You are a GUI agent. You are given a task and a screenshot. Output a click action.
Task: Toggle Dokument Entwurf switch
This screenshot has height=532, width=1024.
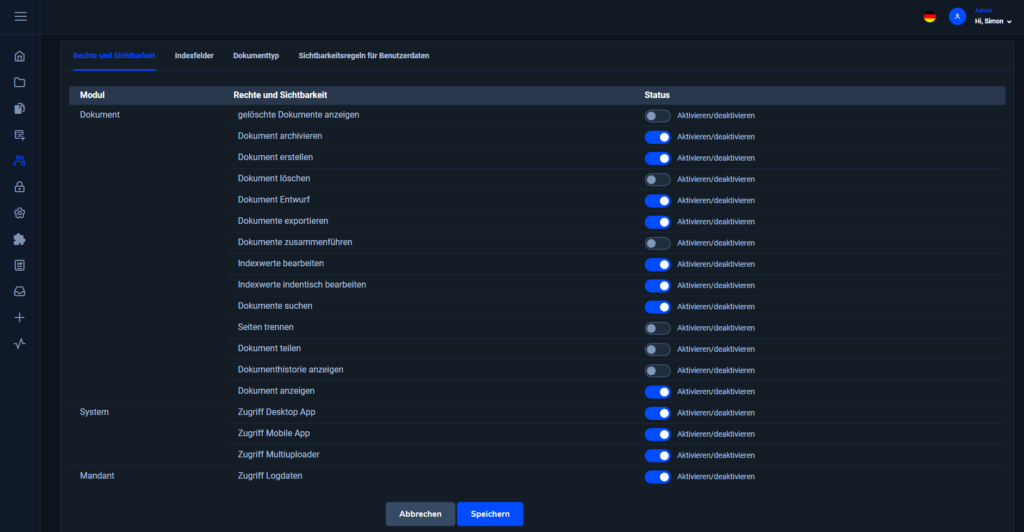657,200
